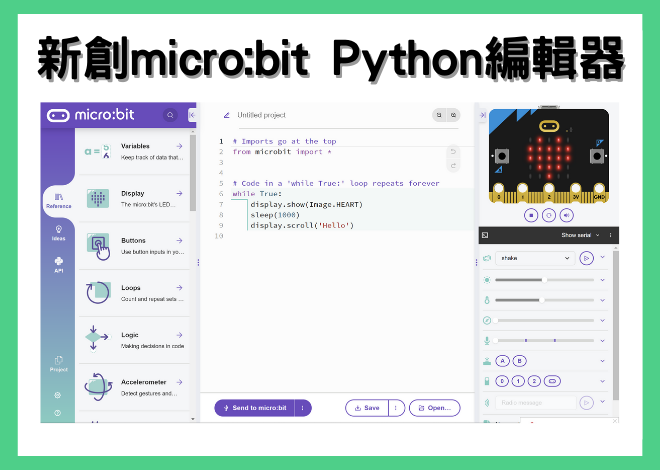Switch to the Project tab
660x470 pixels.
click(59, 364)
